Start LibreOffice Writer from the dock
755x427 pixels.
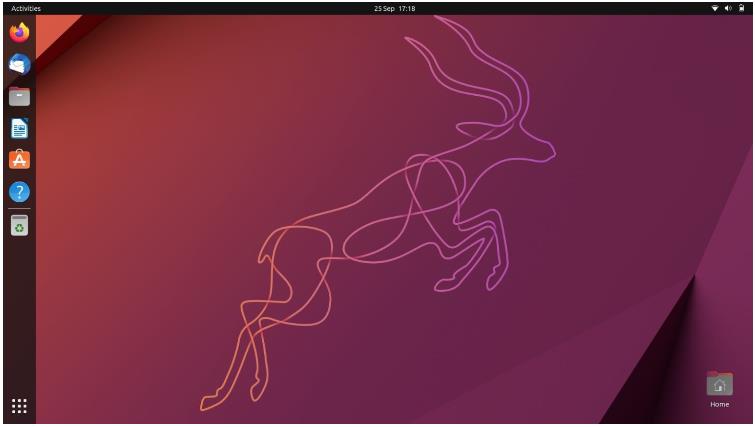(19, 129)
